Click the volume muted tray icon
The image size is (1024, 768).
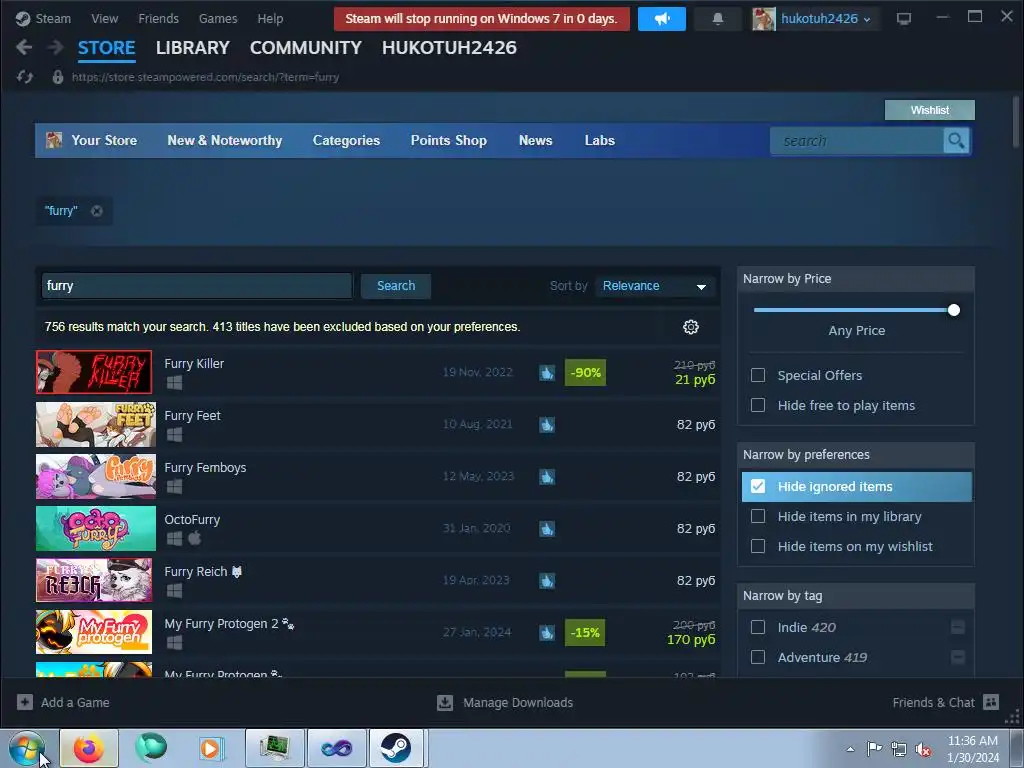(923, 749)
